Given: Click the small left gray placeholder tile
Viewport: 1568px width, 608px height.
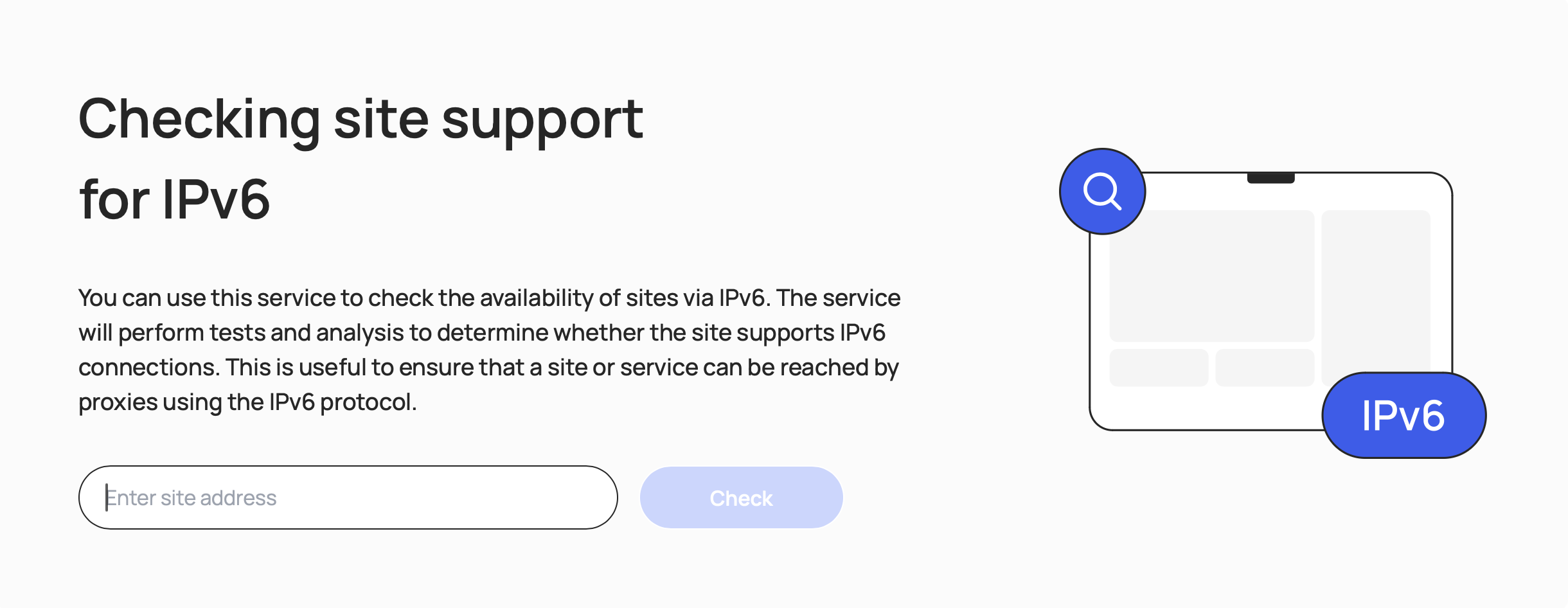Looking at the screenshot, I should (1159, 368).
